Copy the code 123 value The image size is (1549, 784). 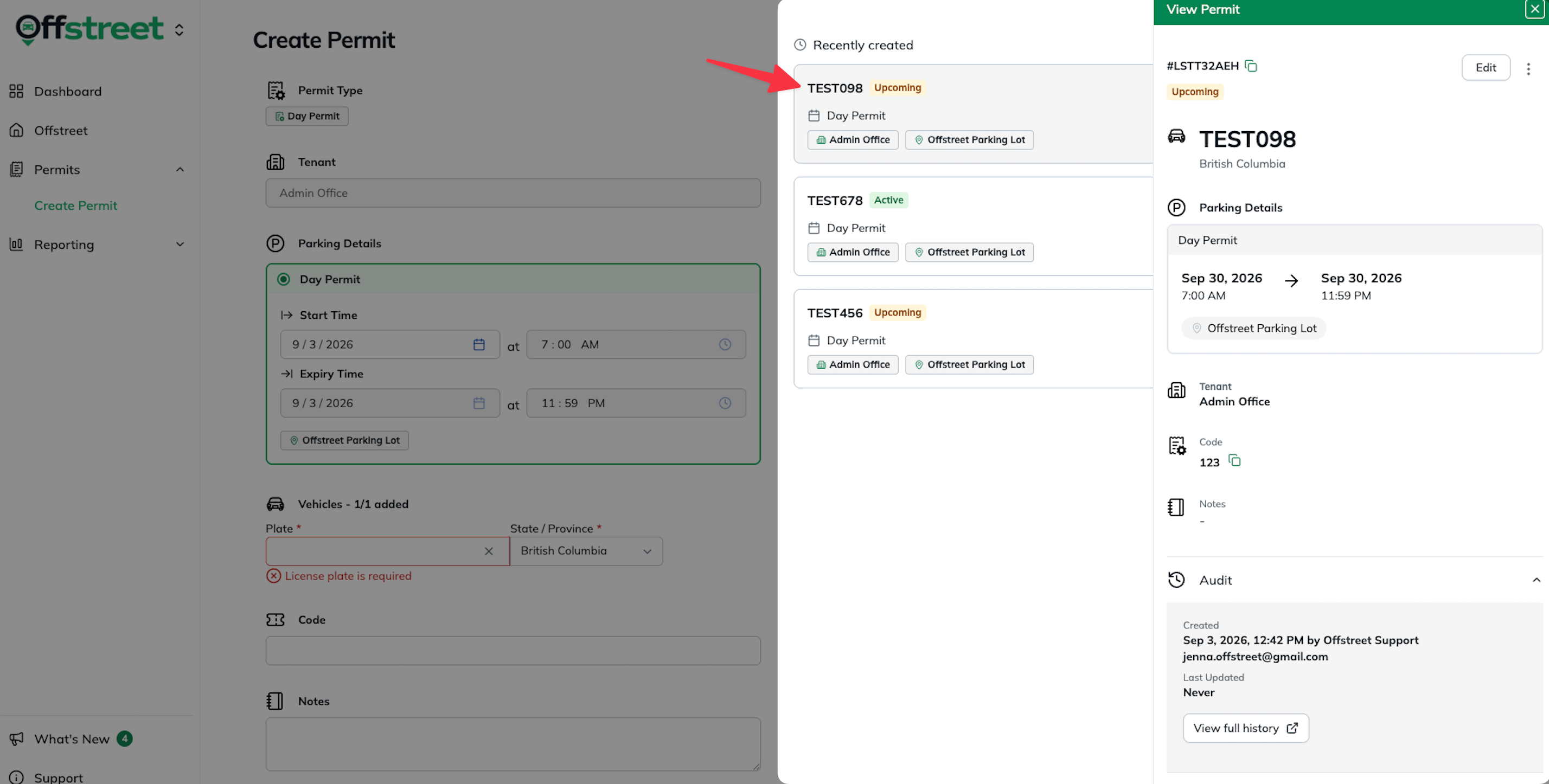click(1234, 461)
